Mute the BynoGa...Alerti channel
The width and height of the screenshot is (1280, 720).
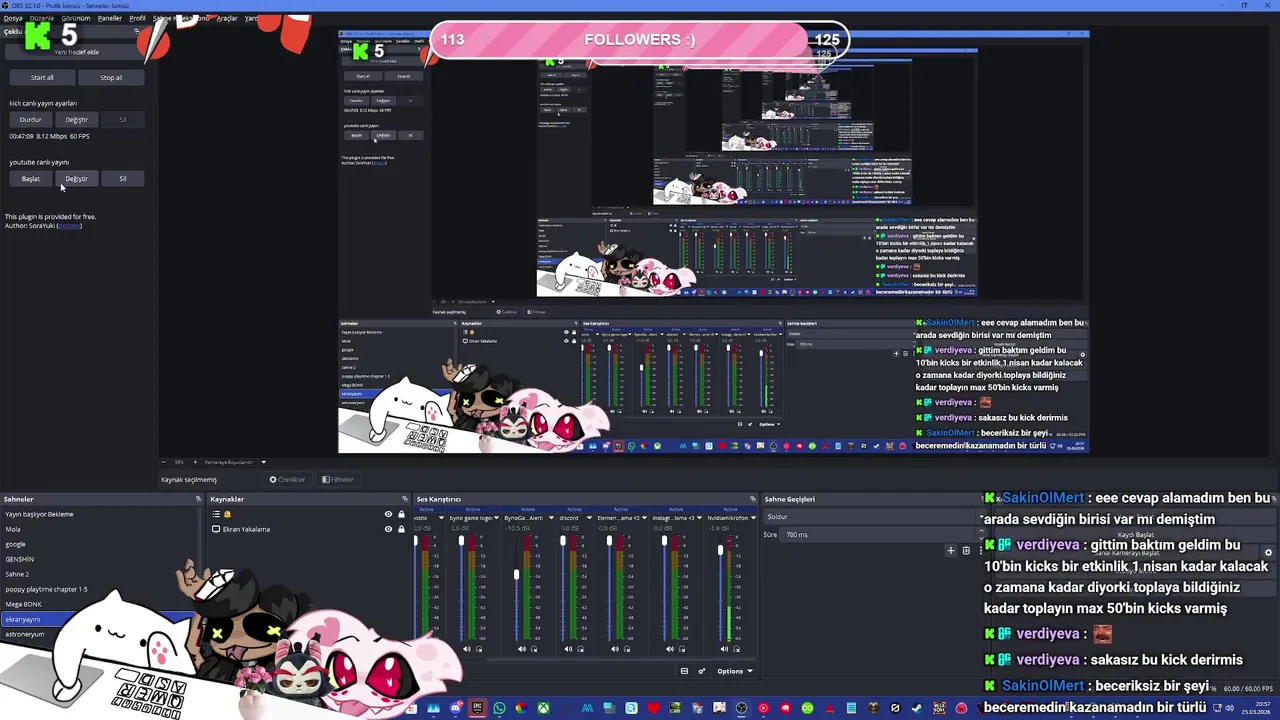pyautogui.click(x=522, y=649)
